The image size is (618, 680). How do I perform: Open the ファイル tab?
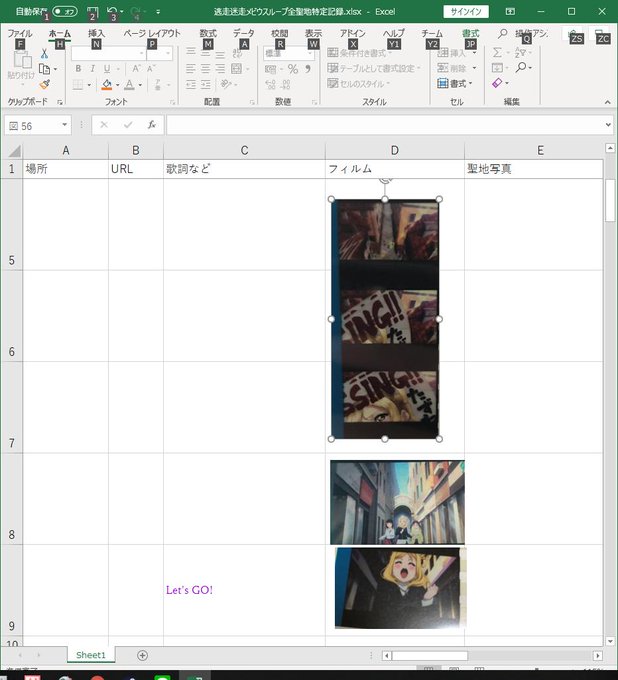click(x=20, y=33)
